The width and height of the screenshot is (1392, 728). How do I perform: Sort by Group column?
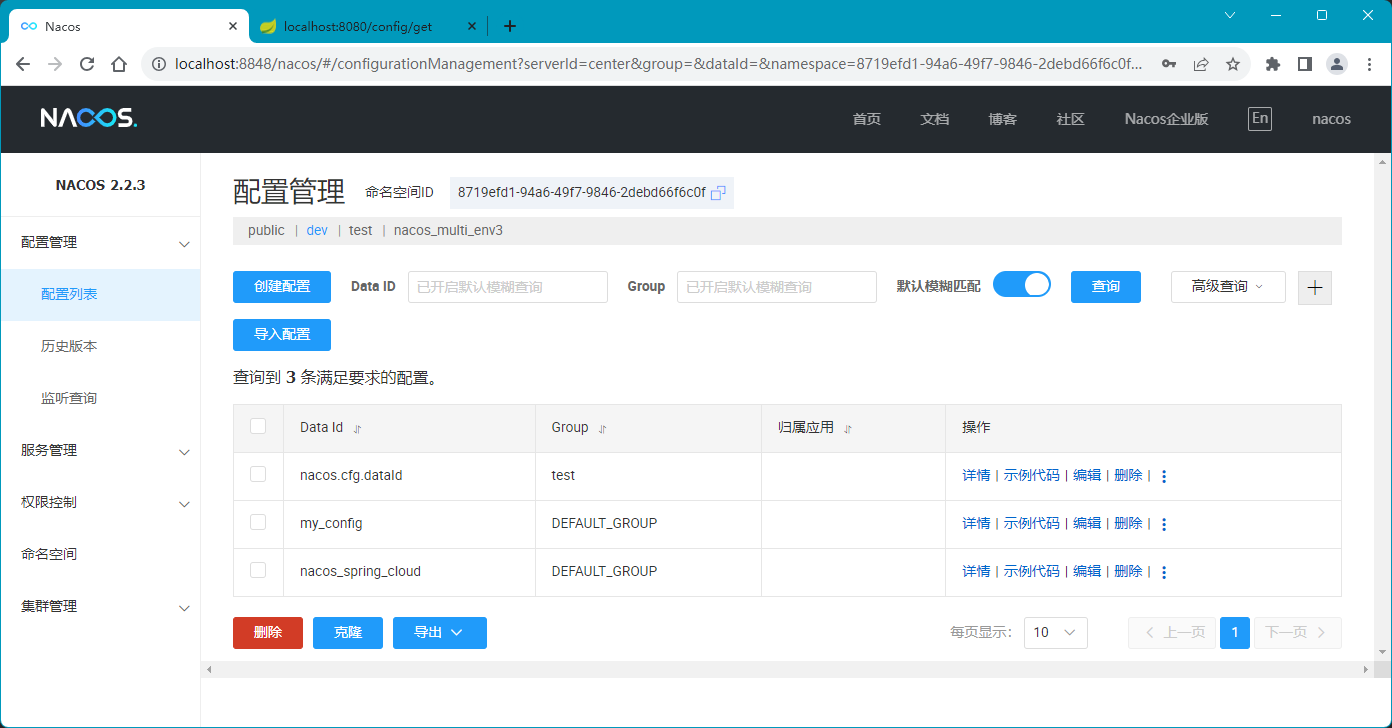pyautogui.click(x=602, y=428)
